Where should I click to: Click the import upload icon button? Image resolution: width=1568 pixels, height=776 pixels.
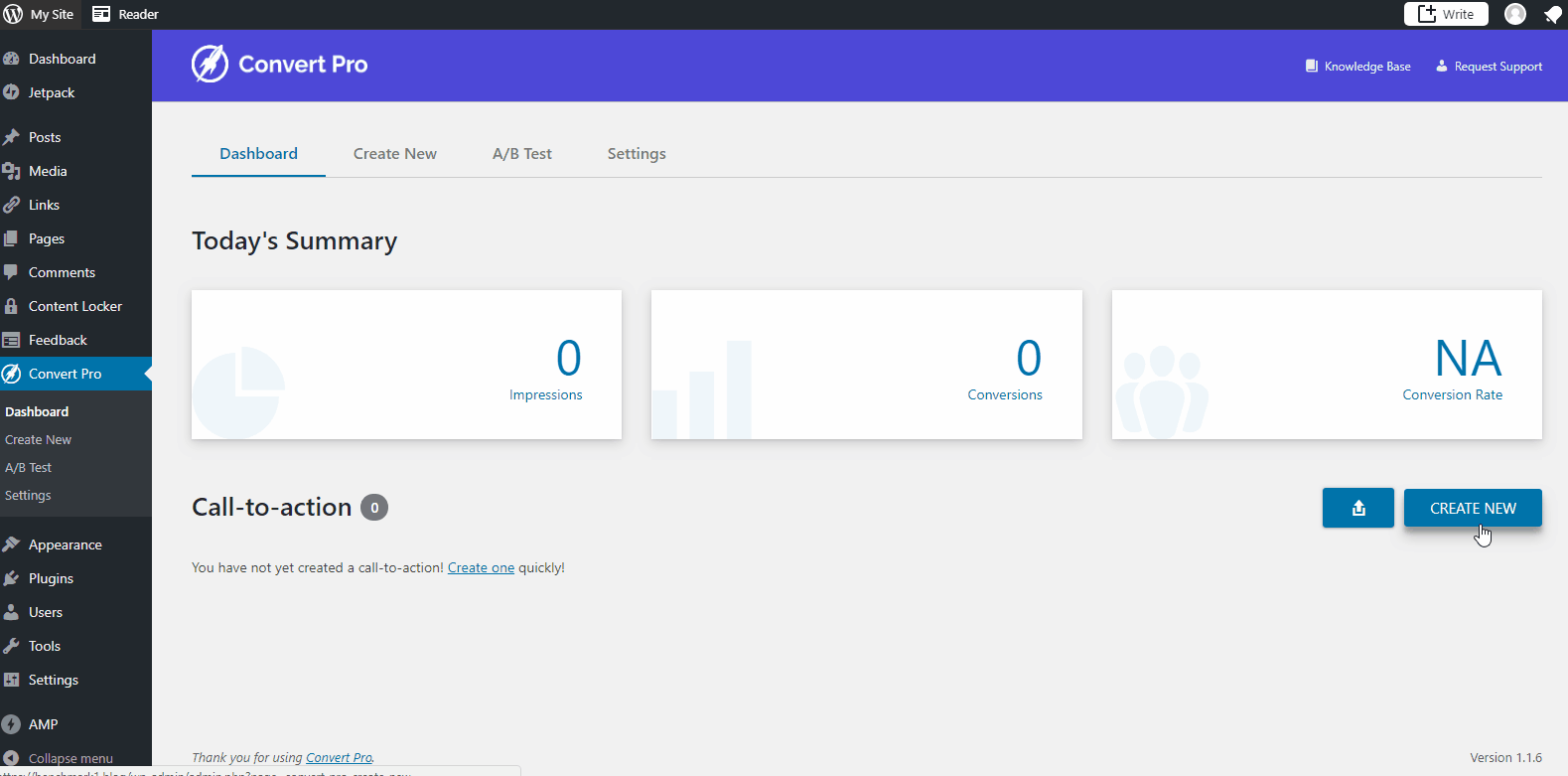click(x=1357, y=508)
